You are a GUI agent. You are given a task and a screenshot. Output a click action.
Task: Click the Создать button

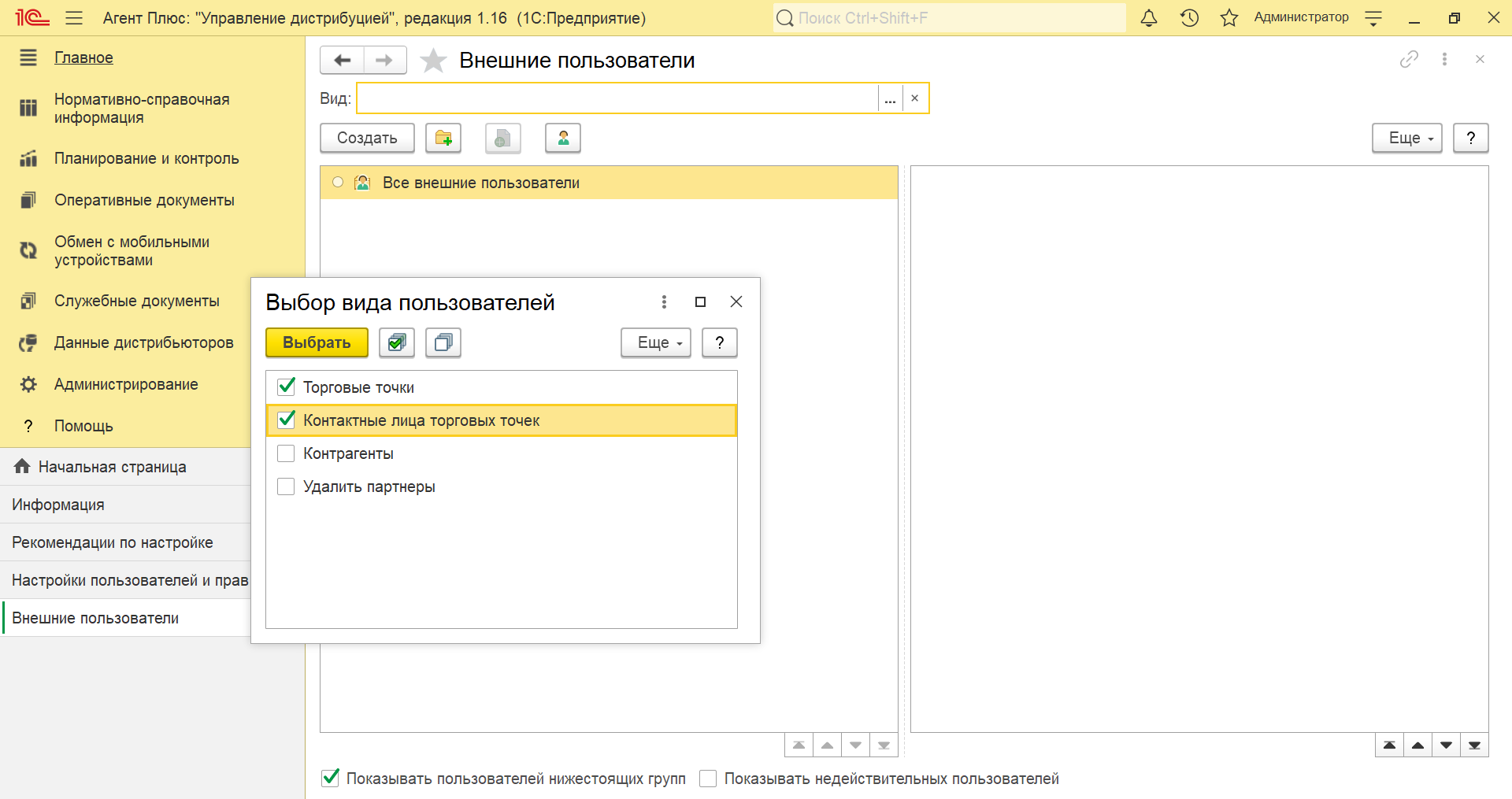(367, 139)
